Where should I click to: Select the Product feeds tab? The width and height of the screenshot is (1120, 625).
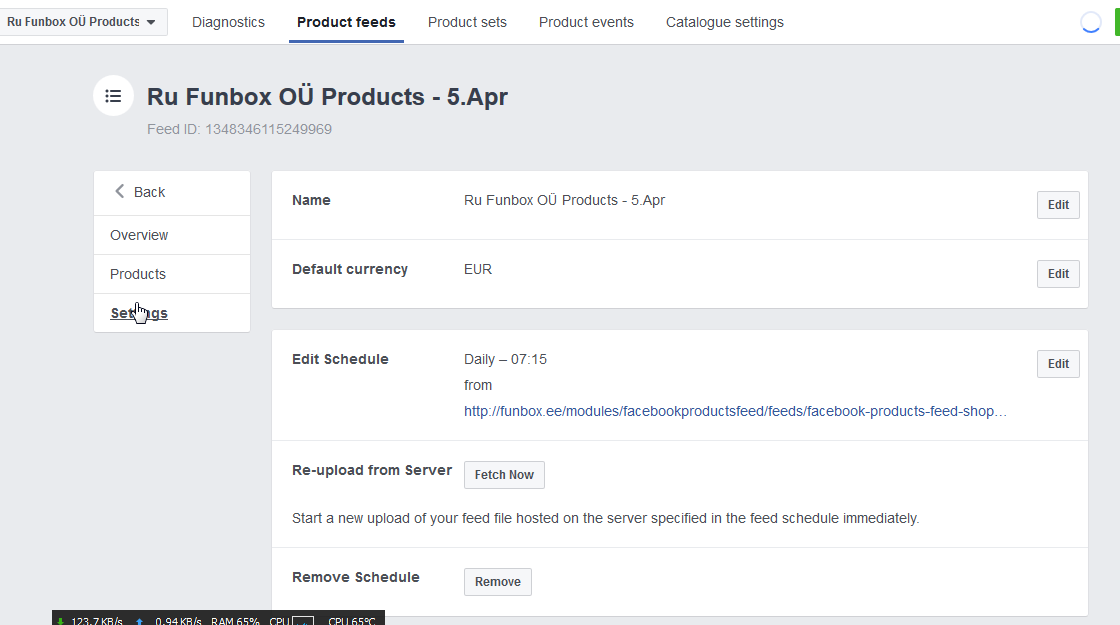[x=346, y=22]
